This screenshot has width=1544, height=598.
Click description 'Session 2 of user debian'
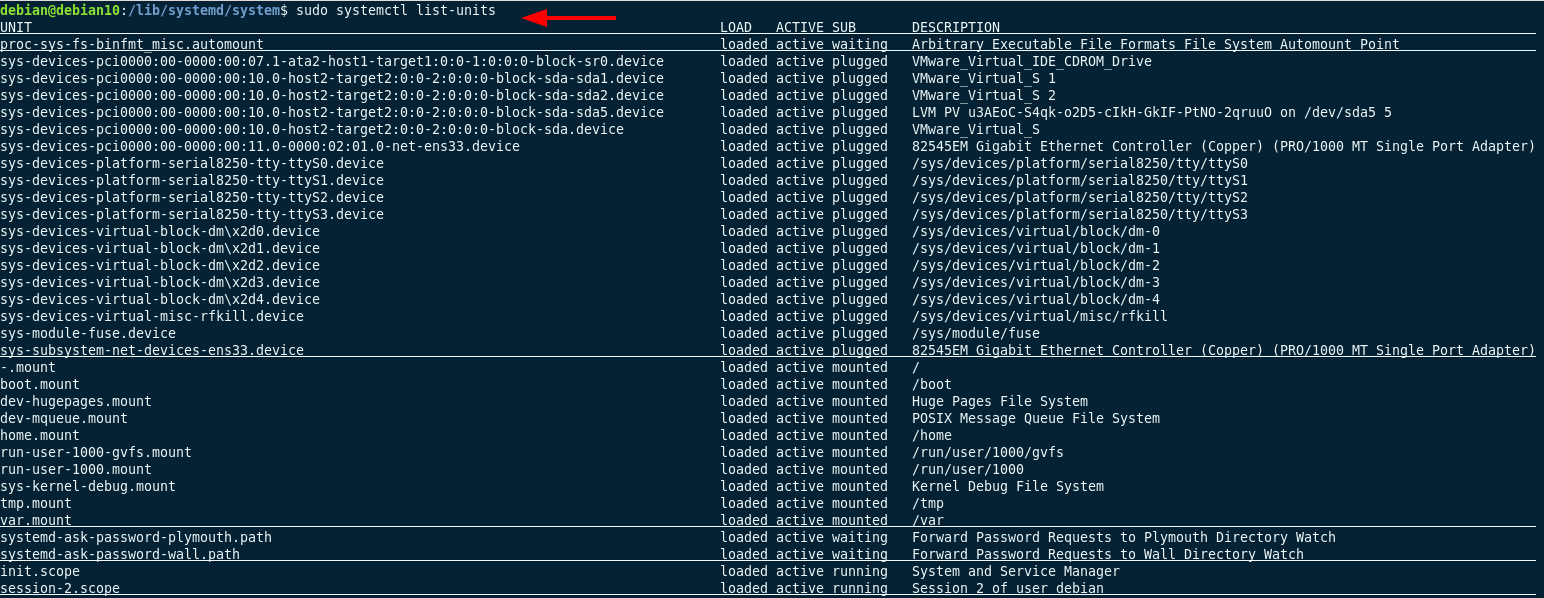coord(1008,588)
